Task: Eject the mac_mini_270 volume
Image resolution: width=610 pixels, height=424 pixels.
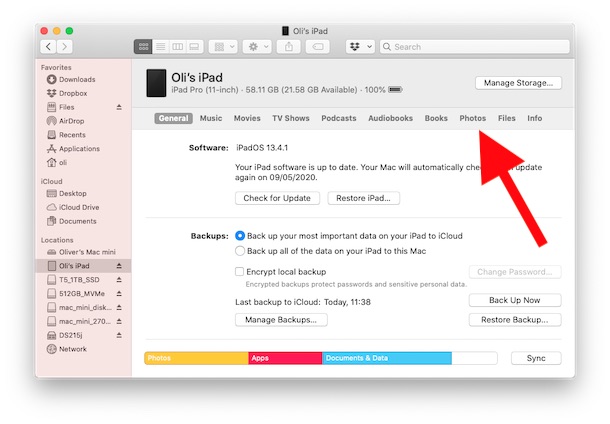Action: click(x=119, y=321)
